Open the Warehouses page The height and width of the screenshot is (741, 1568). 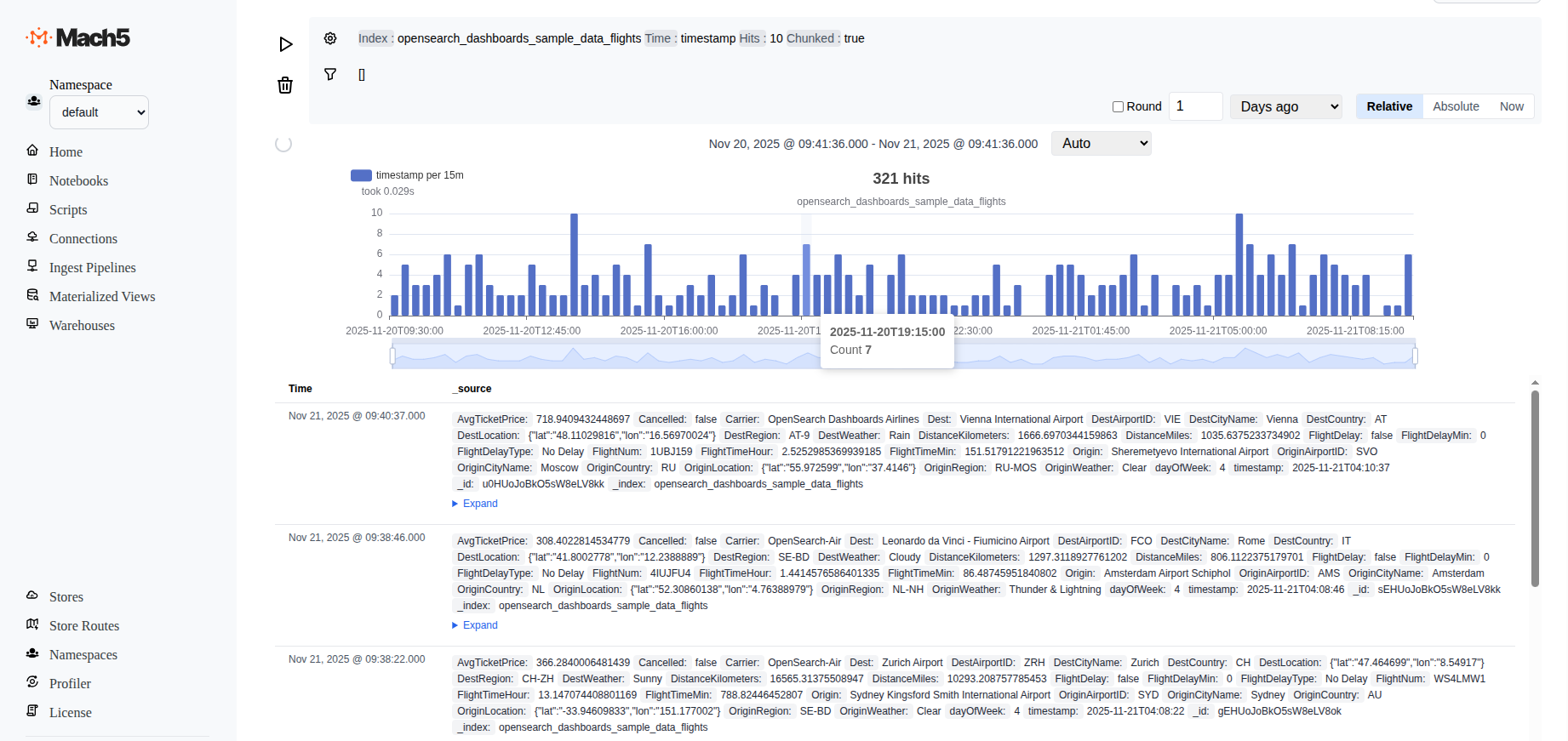[82, 325]
